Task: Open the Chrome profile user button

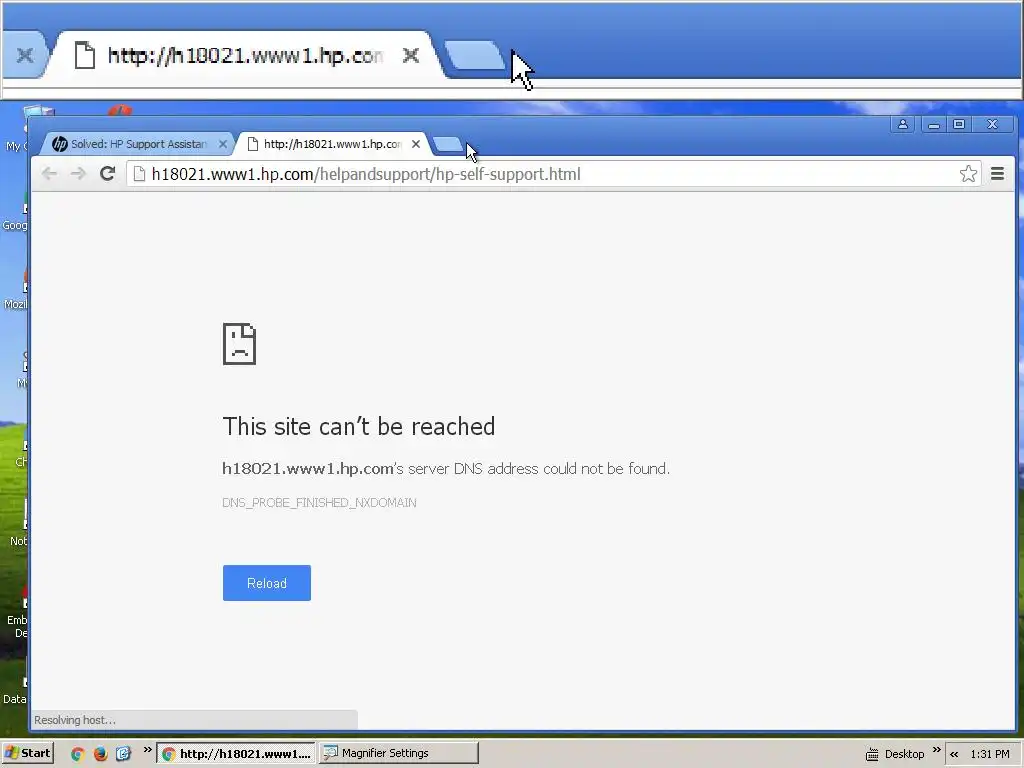Action: pyautogui.click(x=903, y=124)
